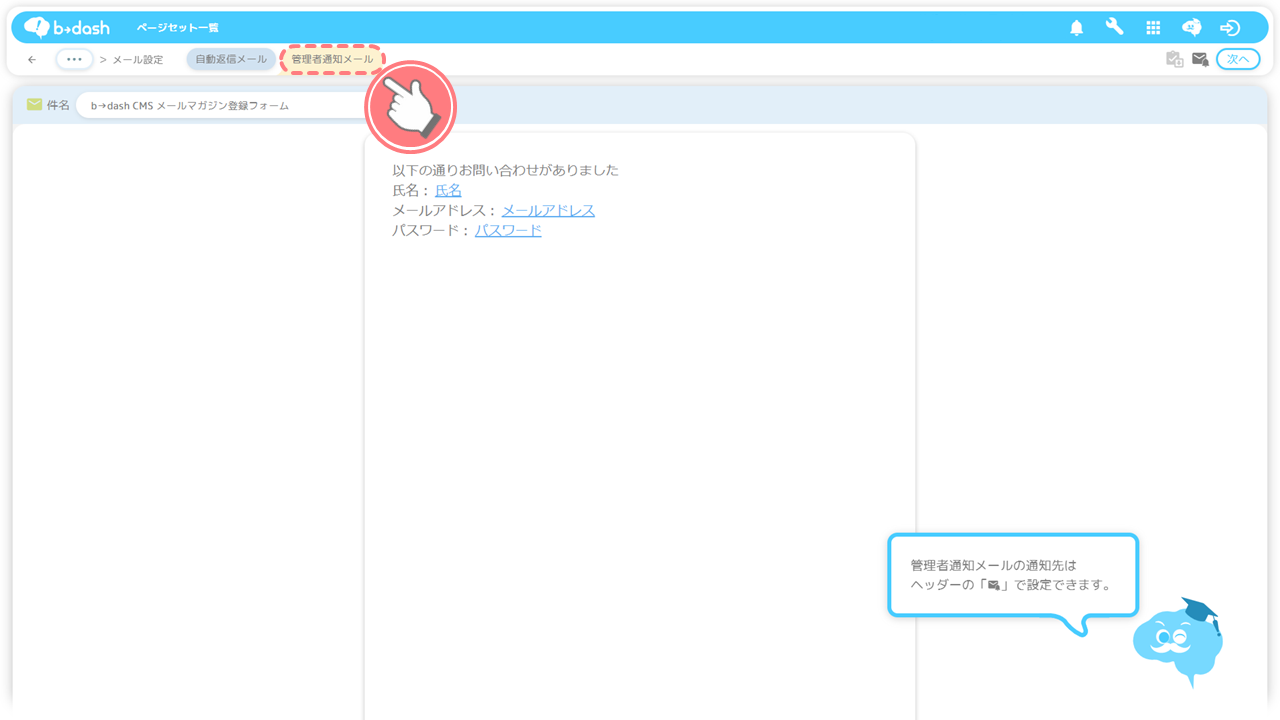
Task: Click the mascot character at bottom right
Action: tap(1178, 640)
